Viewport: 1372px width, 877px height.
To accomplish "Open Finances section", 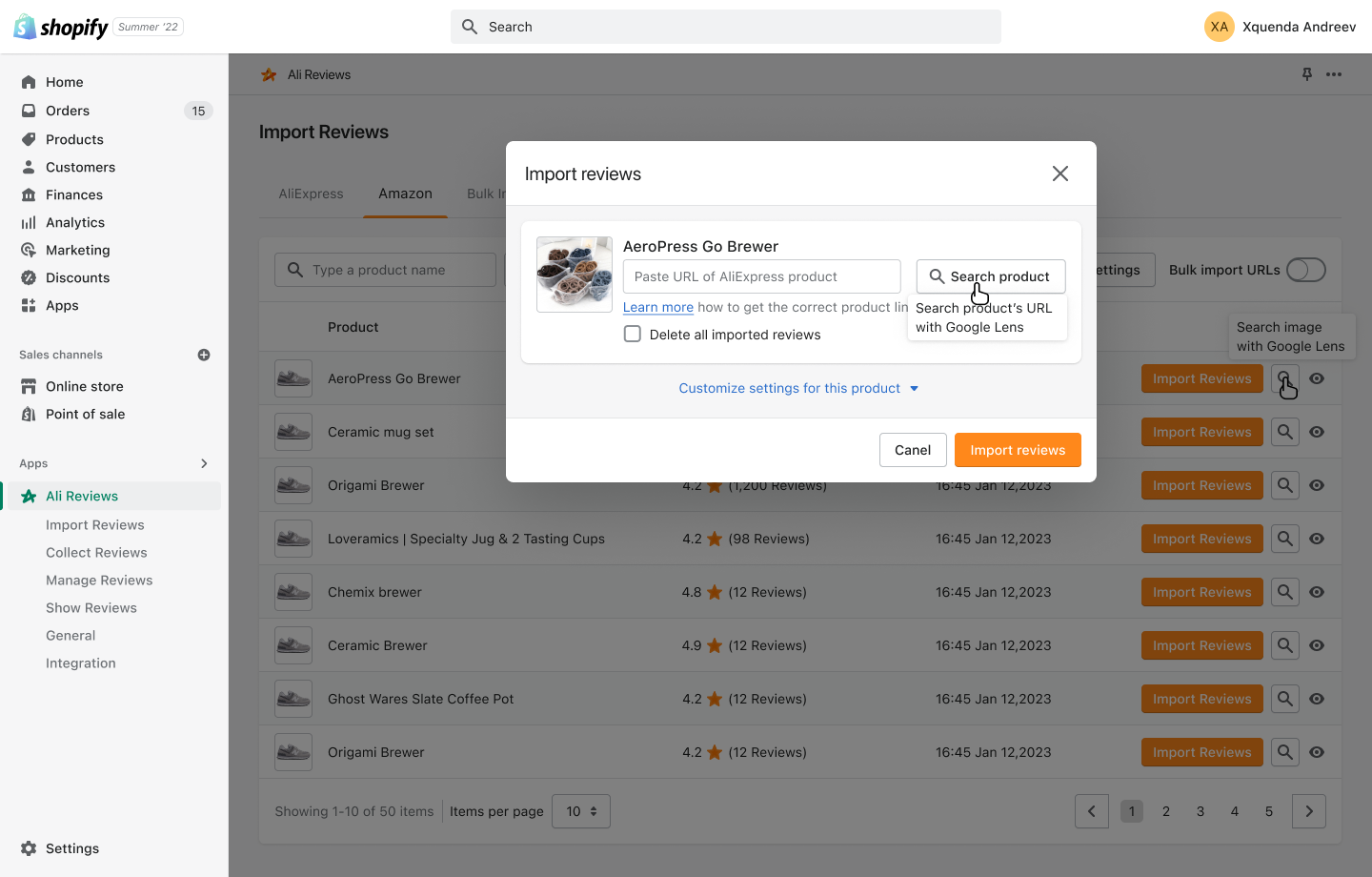I will (x=74, y=194).
